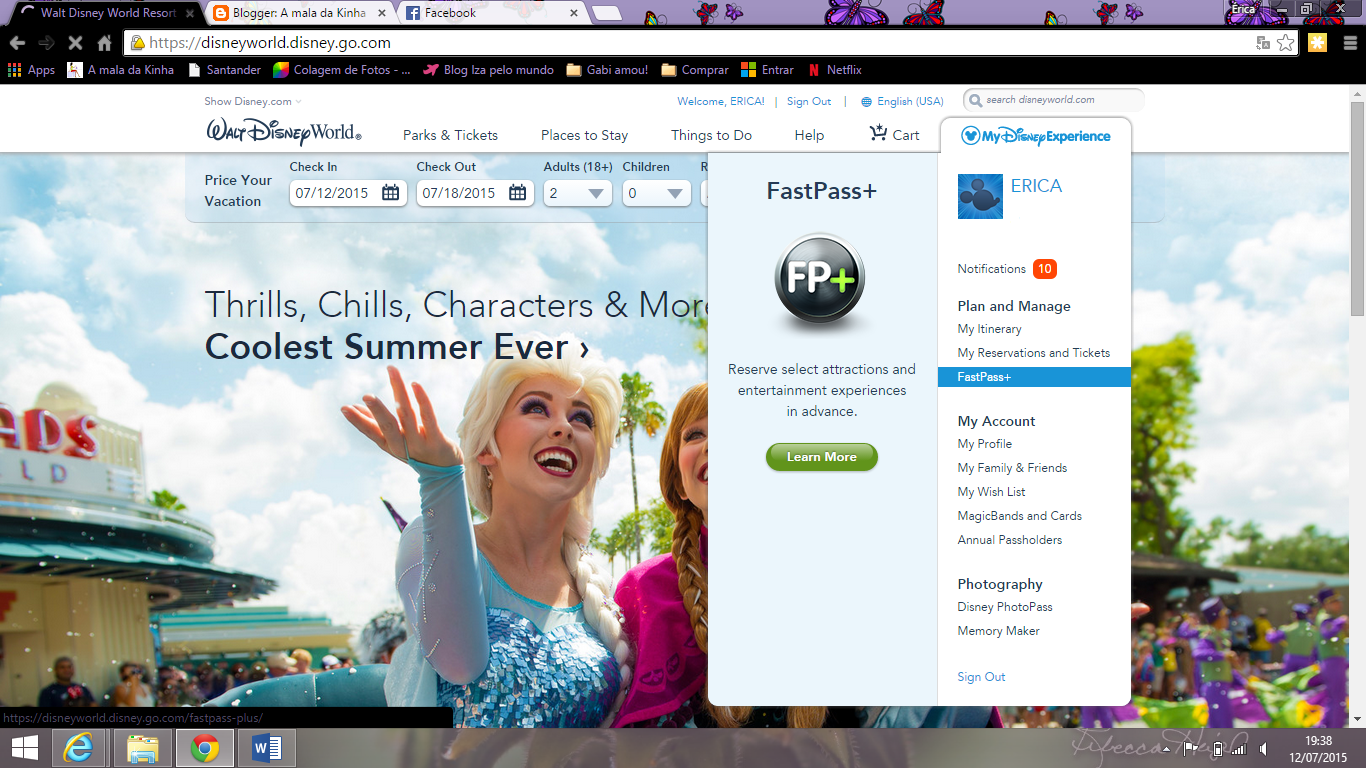
Task: Open the Netflix bookmark
Action: pyautogui.click(x=835, y=70)
